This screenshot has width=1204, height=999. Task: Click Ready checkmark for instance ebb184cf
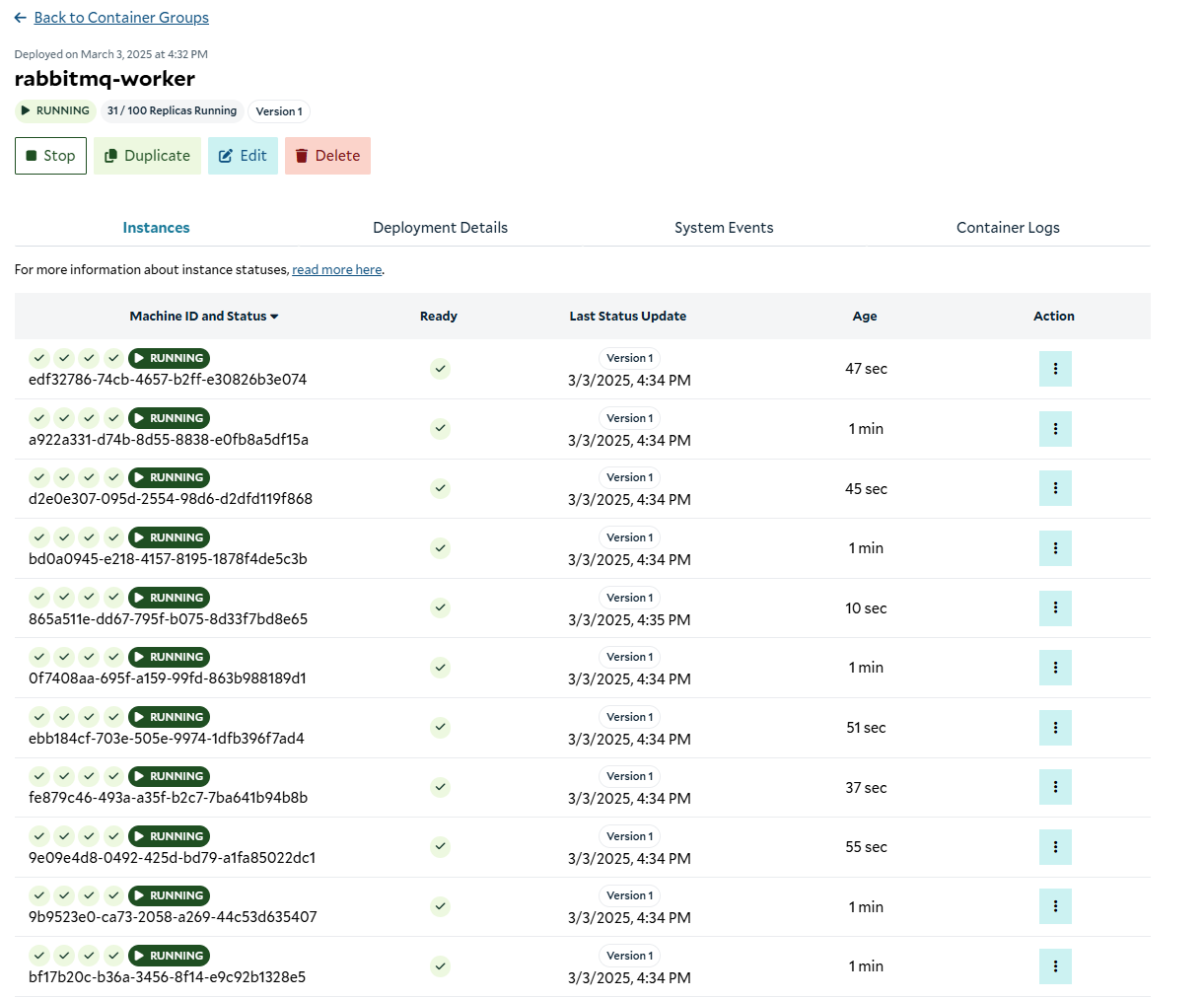[441, 728]
